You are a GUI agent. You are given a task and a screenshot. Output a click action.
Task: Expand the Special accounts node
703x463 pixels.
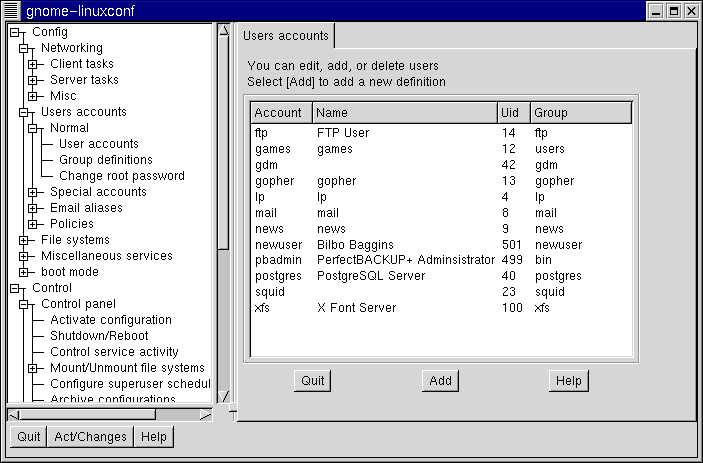pyautogui.click(x=32, y=192)
